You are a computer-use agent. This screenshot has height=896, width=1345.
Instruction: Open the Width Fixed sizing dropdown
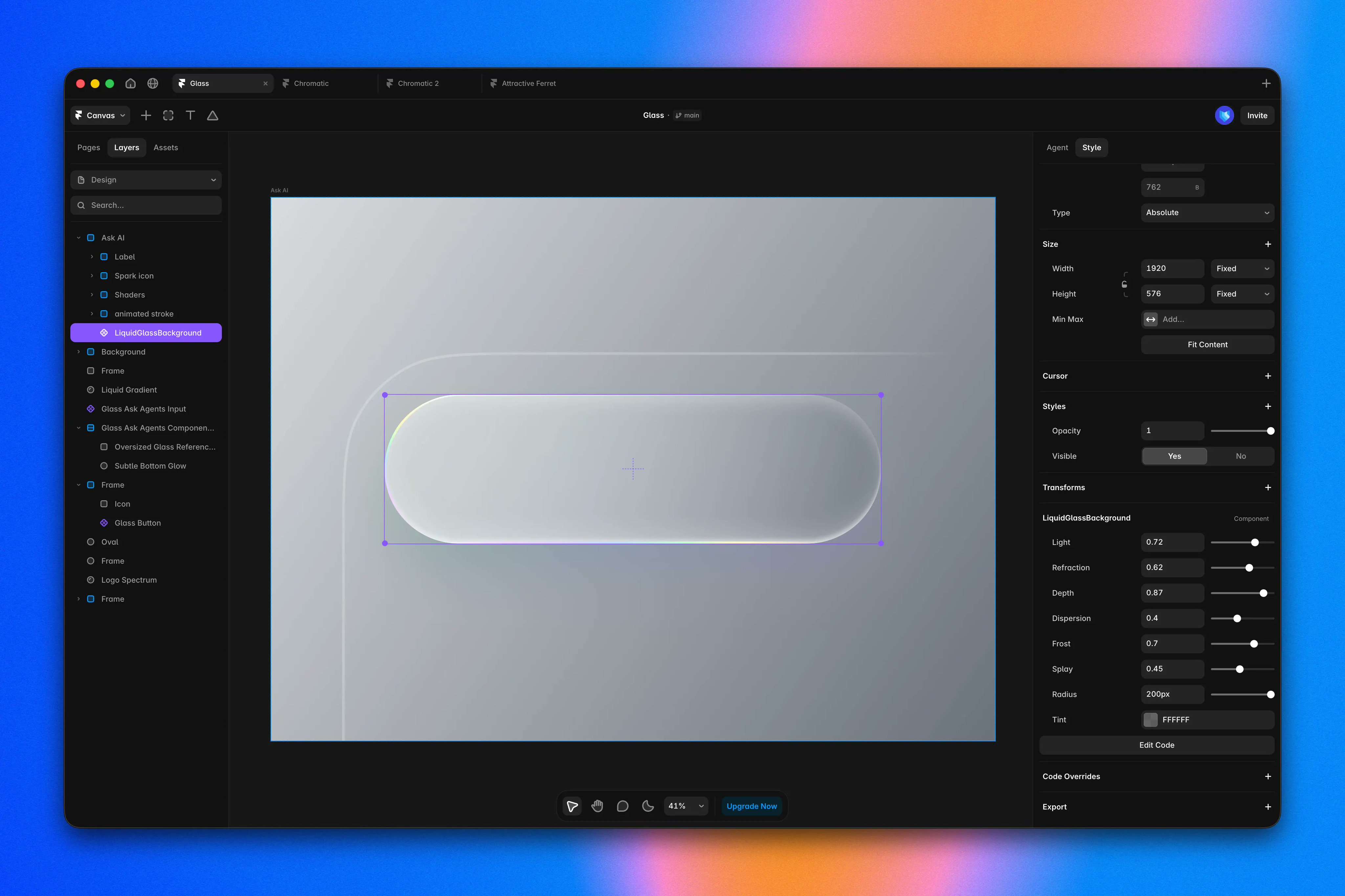coord(1242,269)
